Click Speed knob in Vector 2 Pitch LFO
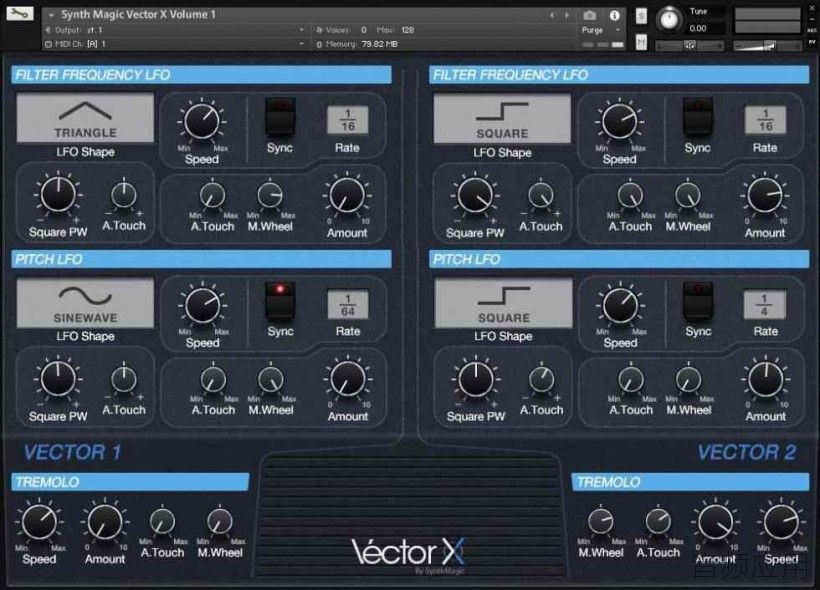 pos(621,305)
